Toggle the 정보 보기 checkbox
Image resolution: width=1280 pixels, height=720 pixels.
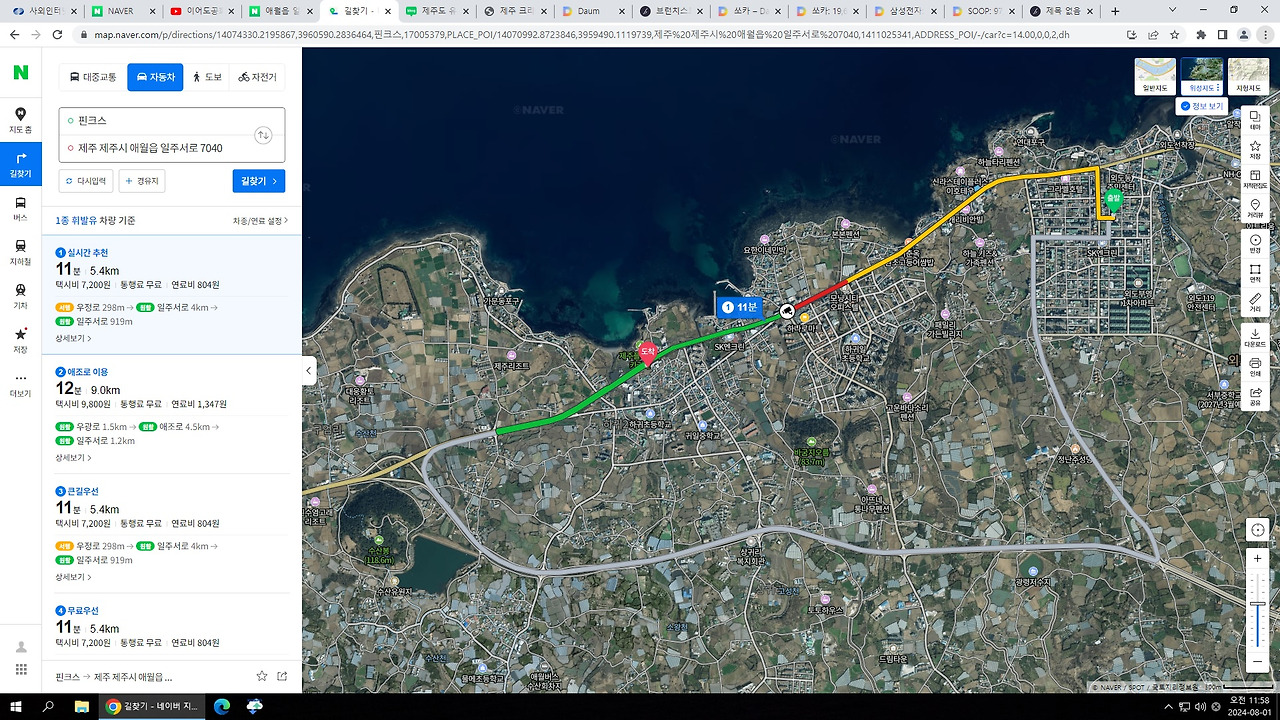1201,105
